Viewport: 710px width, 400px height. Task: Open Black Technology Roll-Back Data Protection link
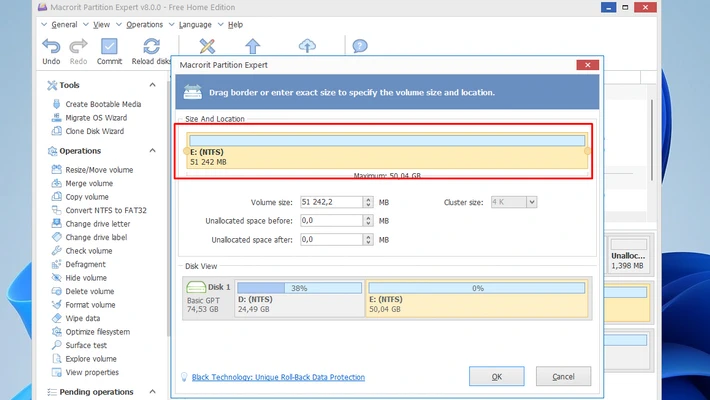(278, 377)
